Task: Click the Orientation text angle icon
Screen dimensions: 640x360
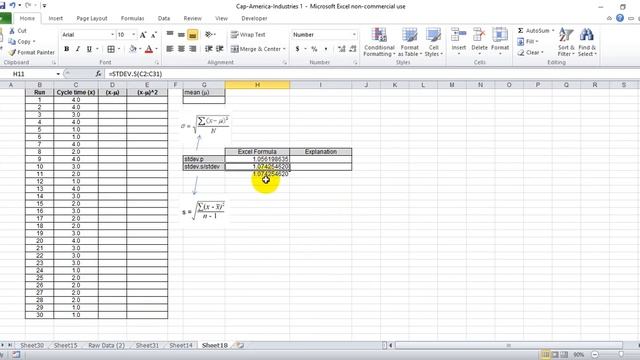Action: click(x=208, y=35)
